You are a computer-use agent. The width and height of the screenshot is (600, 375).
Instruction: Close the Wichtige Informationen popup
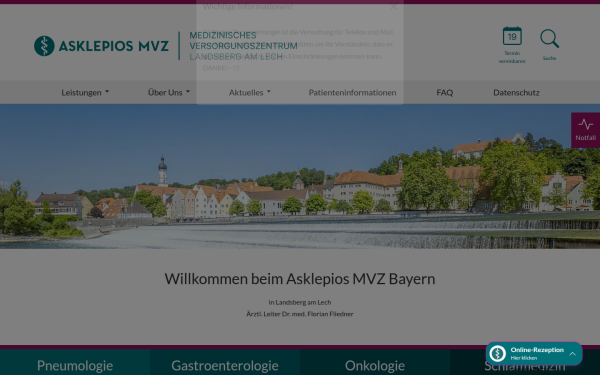pos(393,6)
